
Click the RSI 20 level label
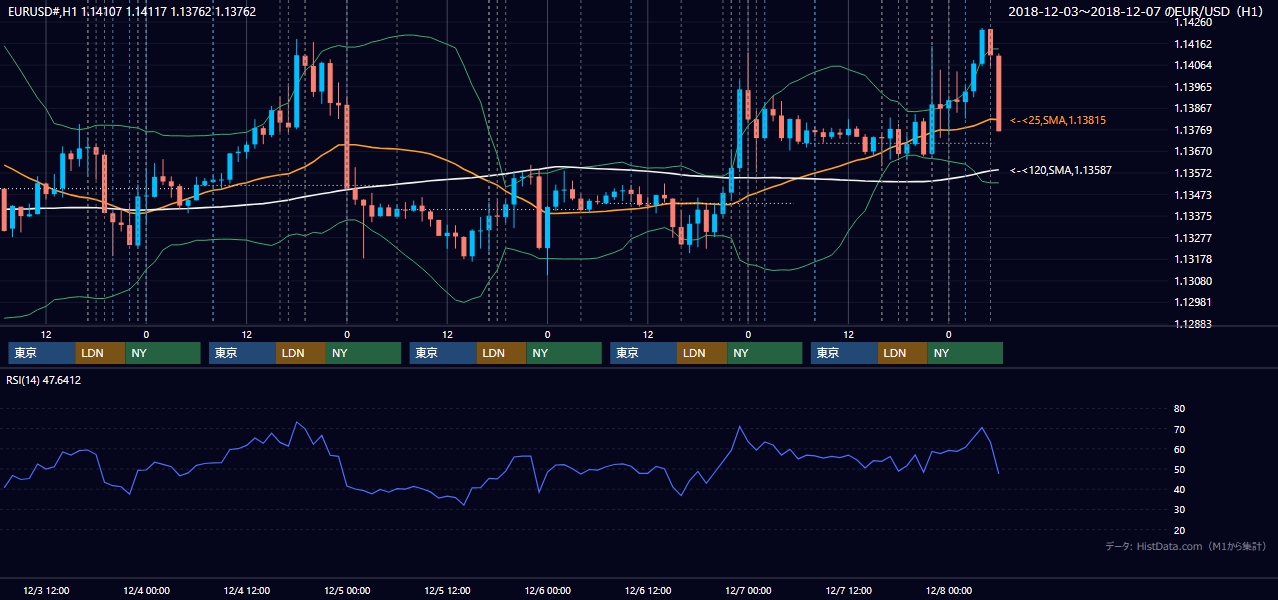pyautogui.click(x=1179, y=530)
